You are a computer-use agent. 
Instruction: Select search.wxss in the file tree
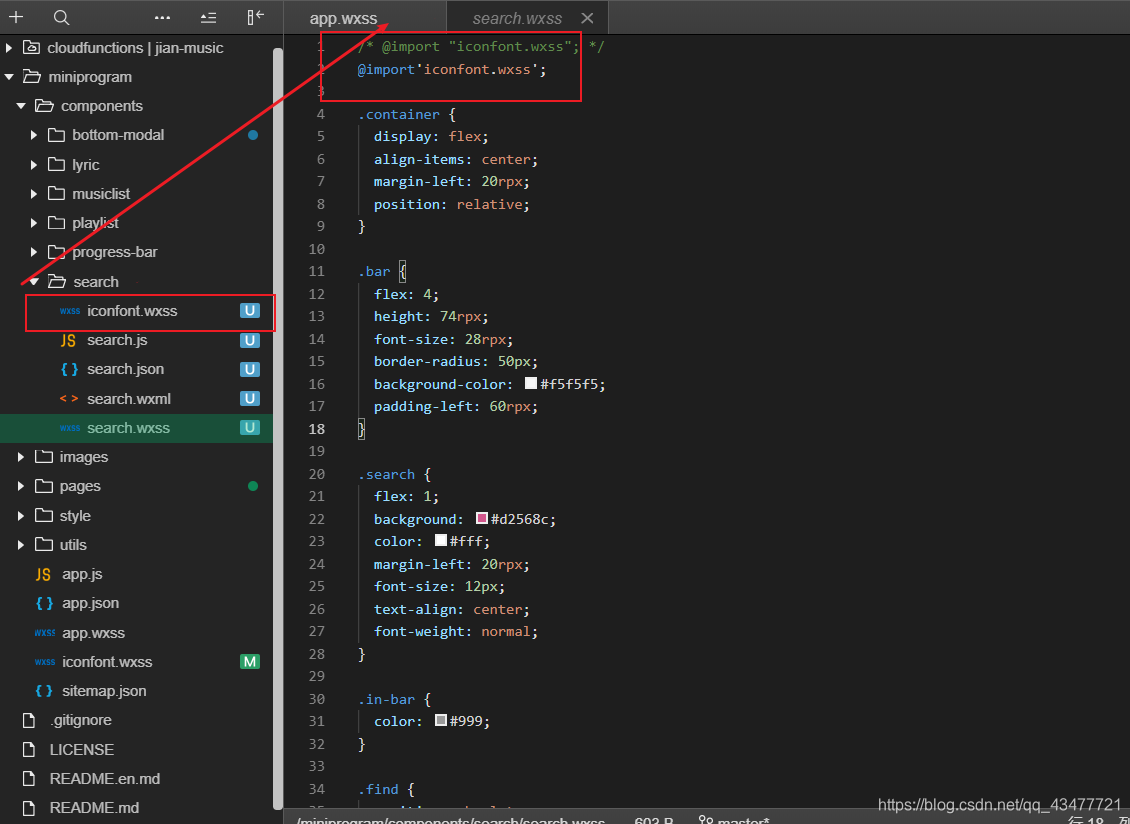click(136, 428)
